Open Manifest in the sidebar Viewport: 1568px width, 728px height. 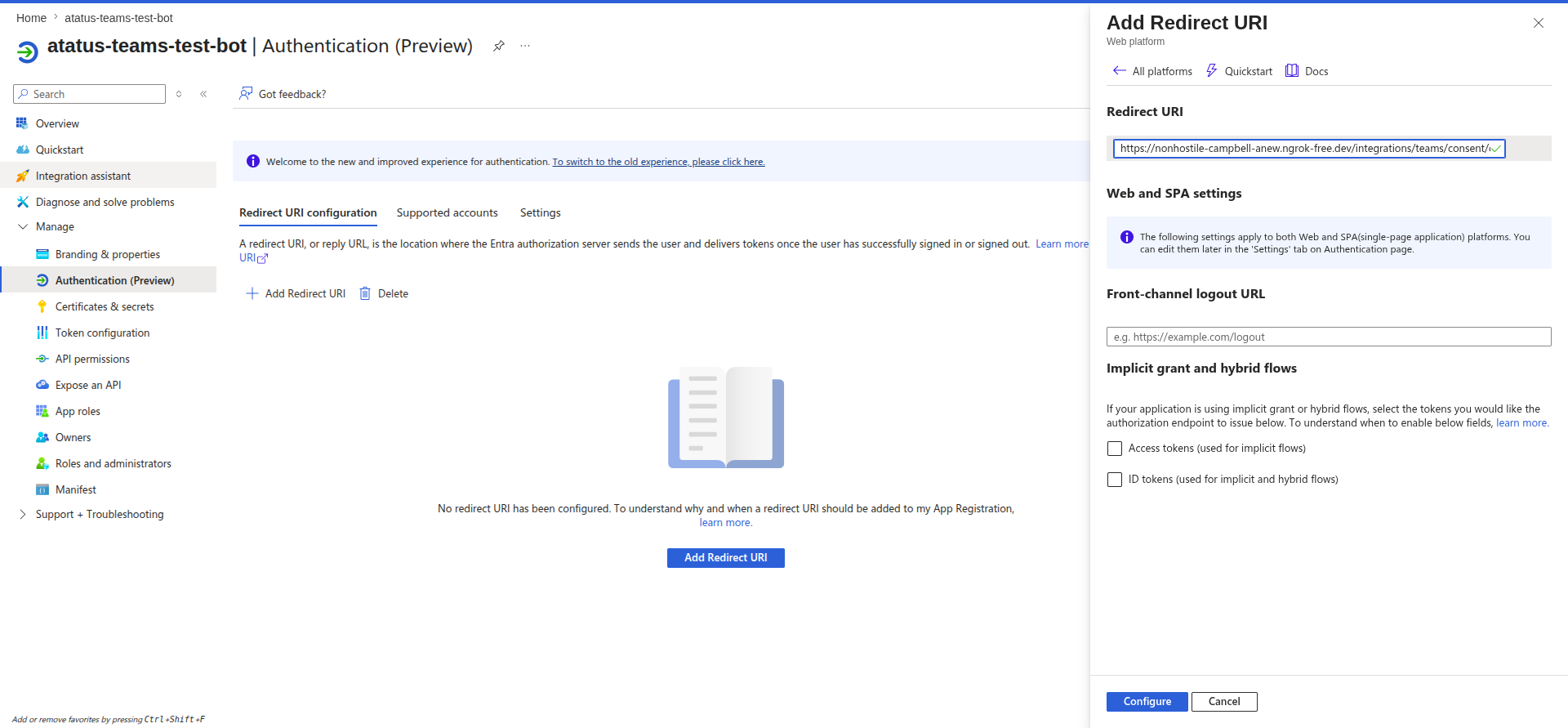click(x=108, y=489)
